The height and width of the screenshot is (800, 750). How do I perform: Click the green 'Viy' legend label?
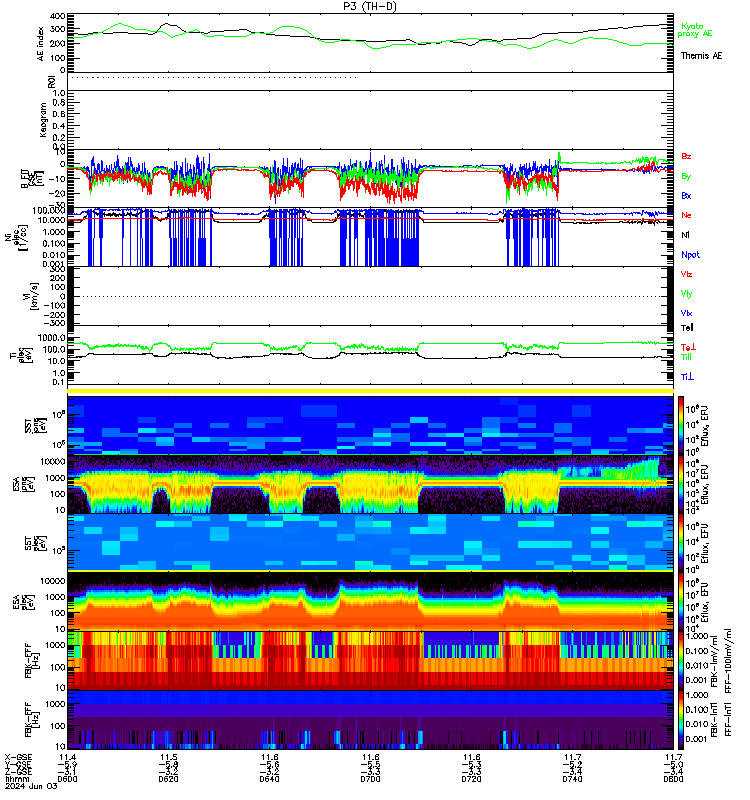click(686, 294)
